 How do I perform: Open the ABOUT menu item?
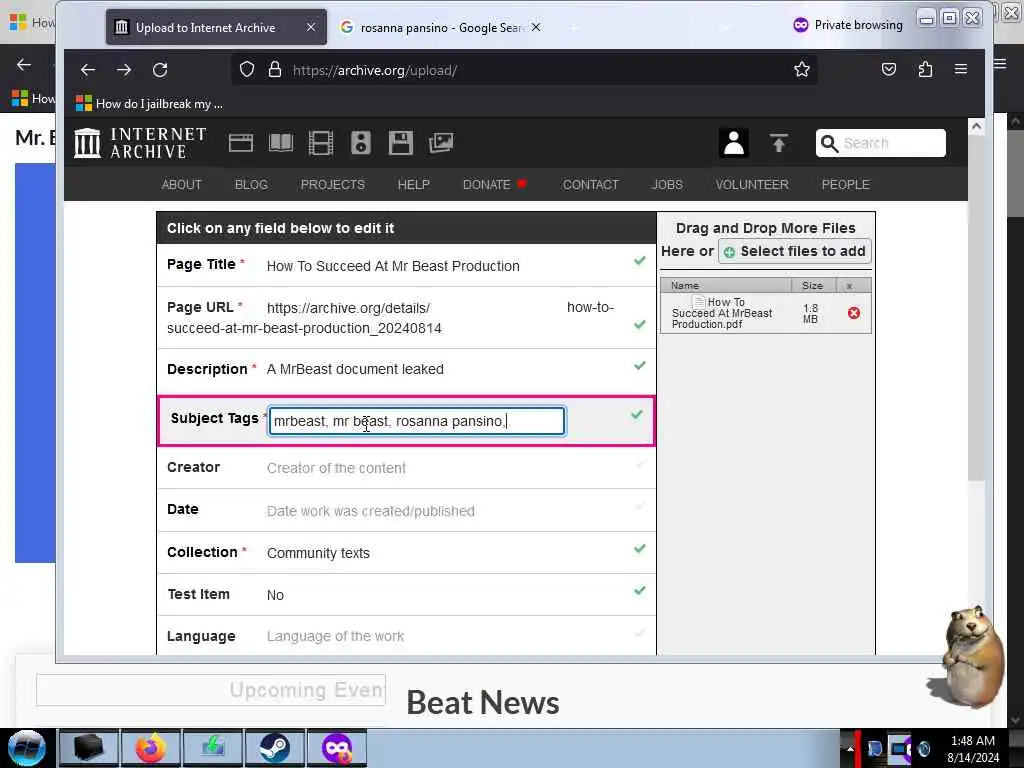182,185
